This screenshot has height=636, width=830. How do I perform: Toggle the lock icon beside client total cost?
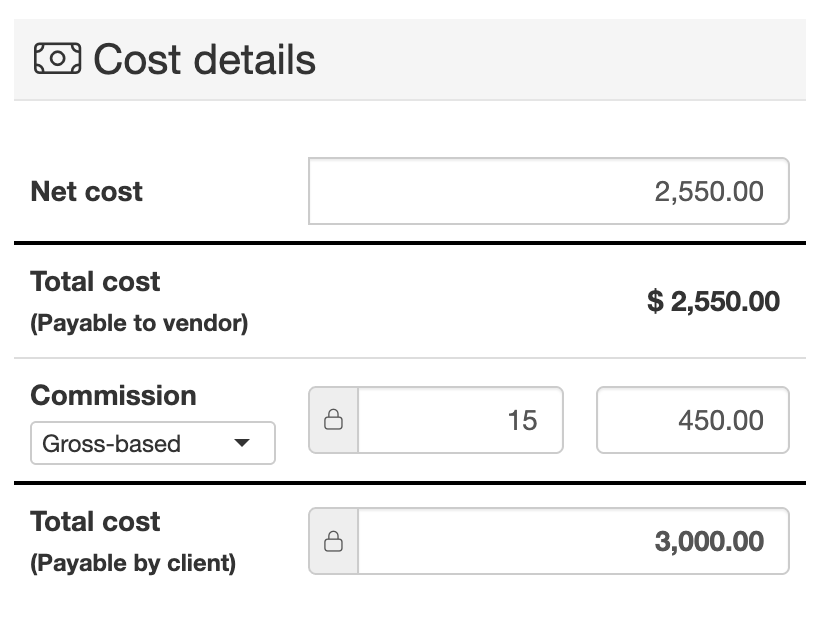334,542
